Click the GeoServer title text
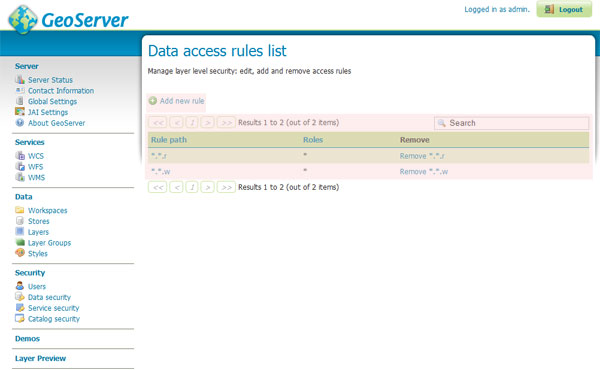 (x=85, y=20)
